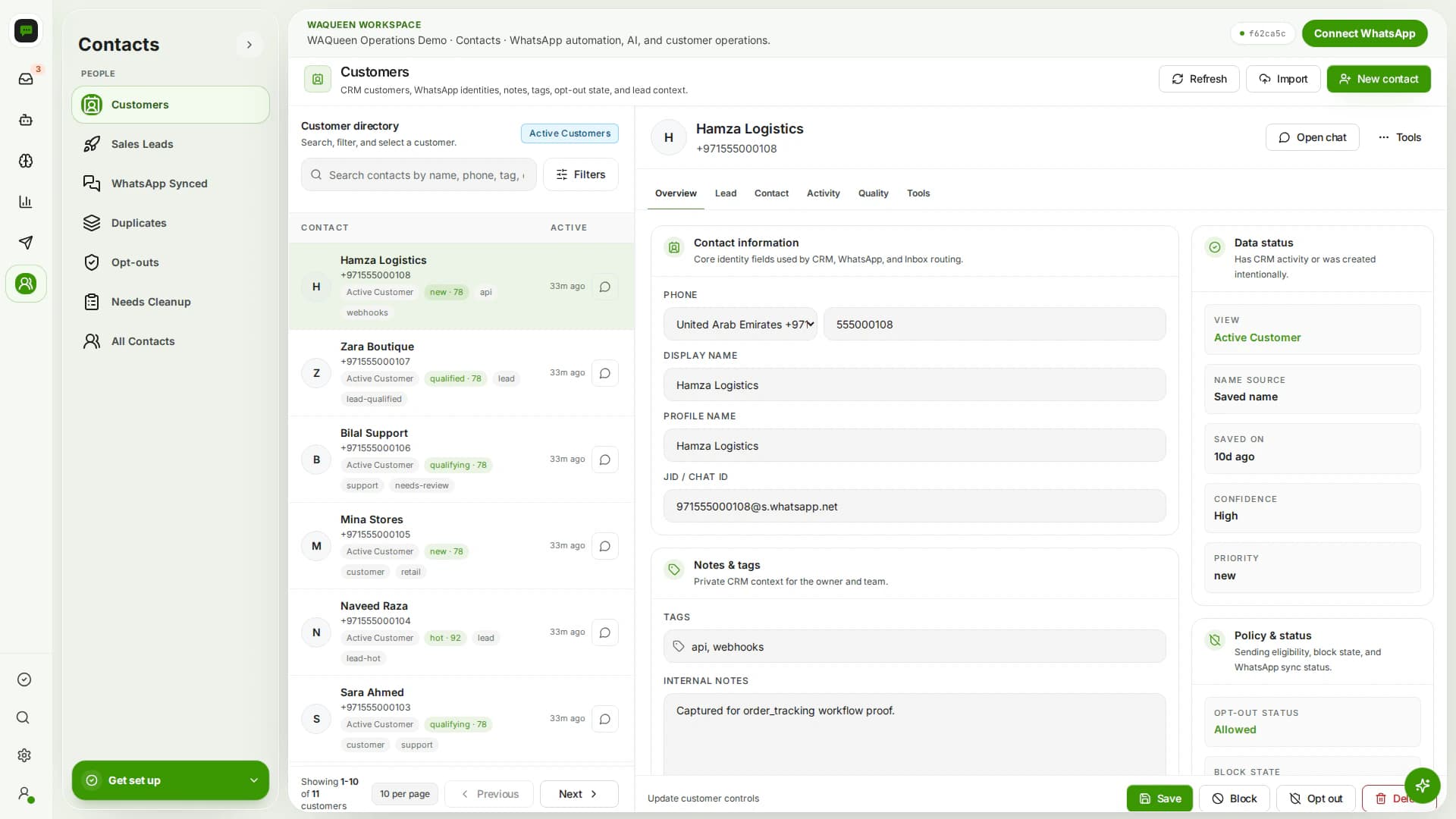Open chat bubble for Mina Stores row

(x=604, y=546)
